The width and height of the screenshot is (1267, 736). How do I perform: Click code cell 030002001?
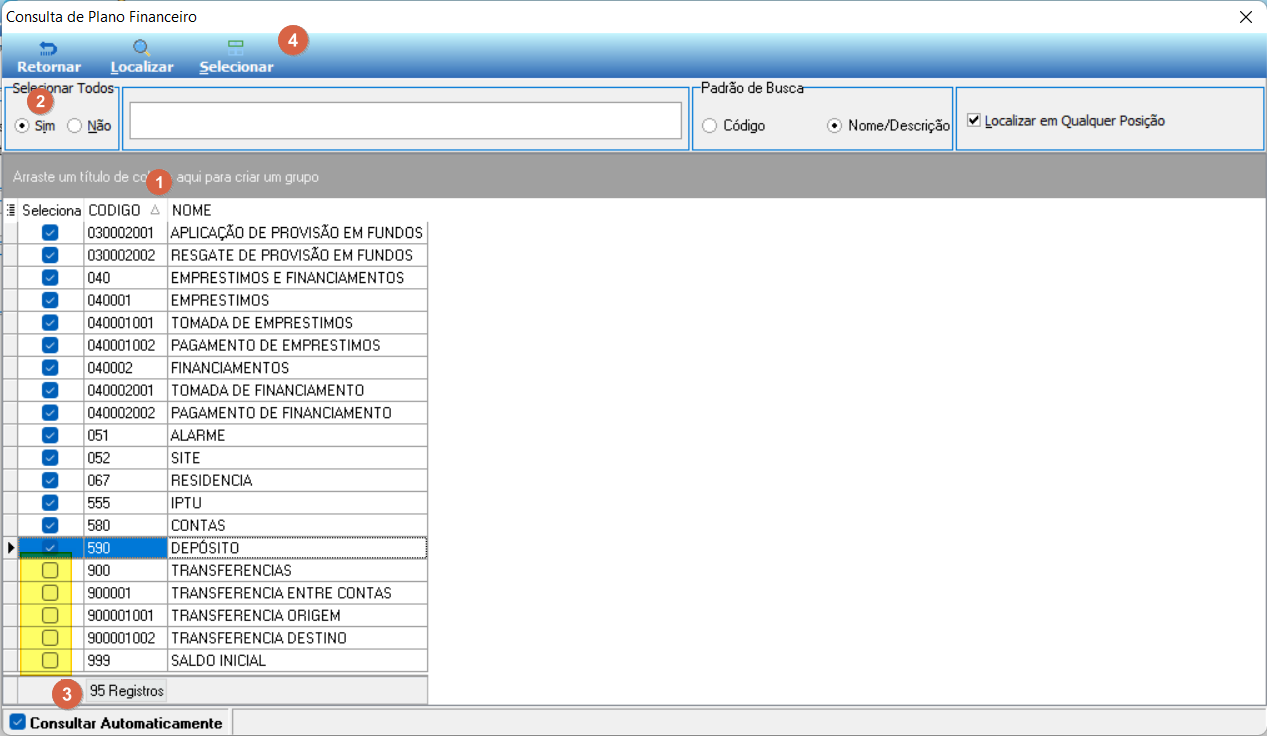125,233
